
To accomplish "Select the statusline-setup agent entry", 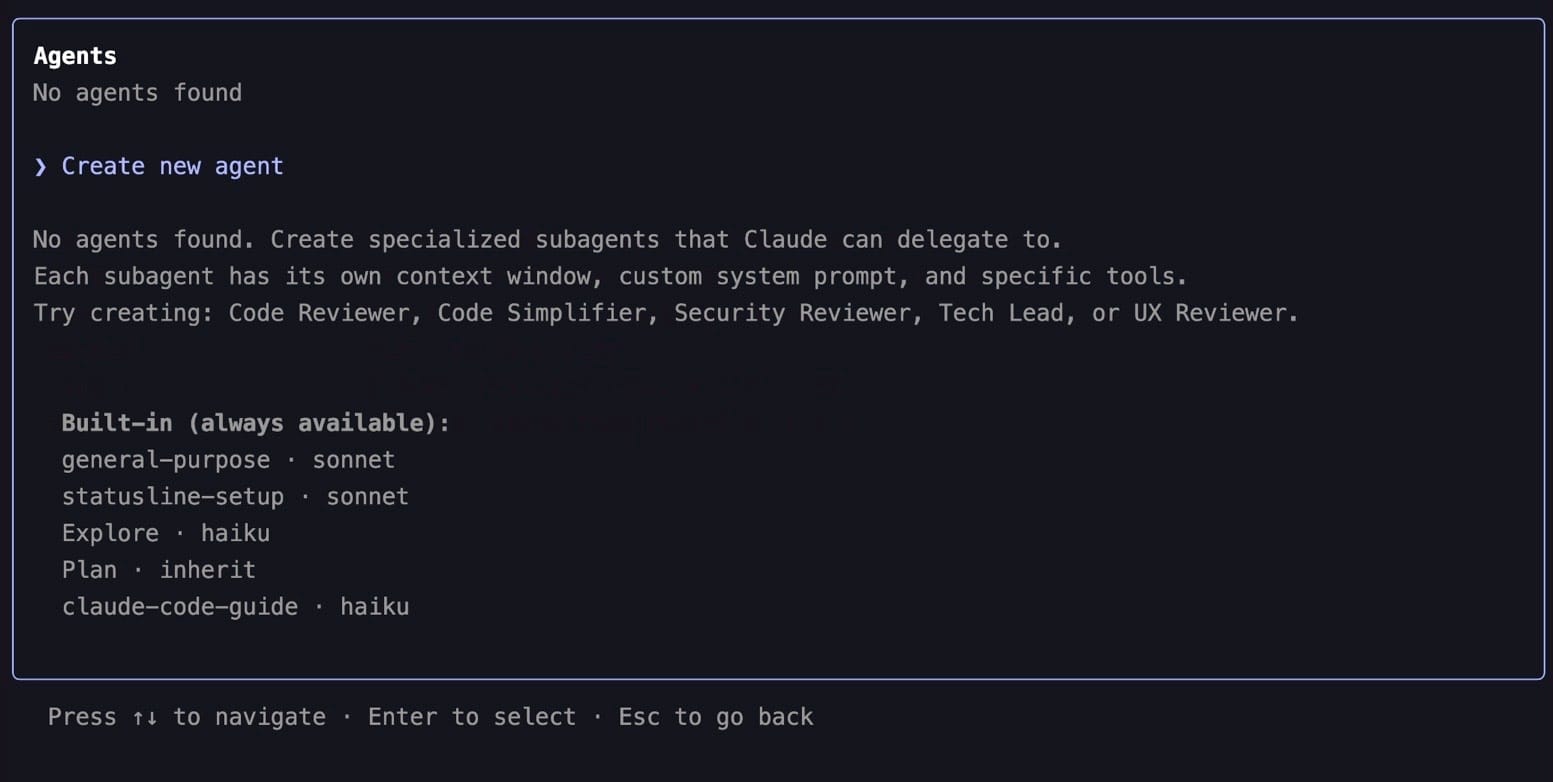I will click(172, 496).
